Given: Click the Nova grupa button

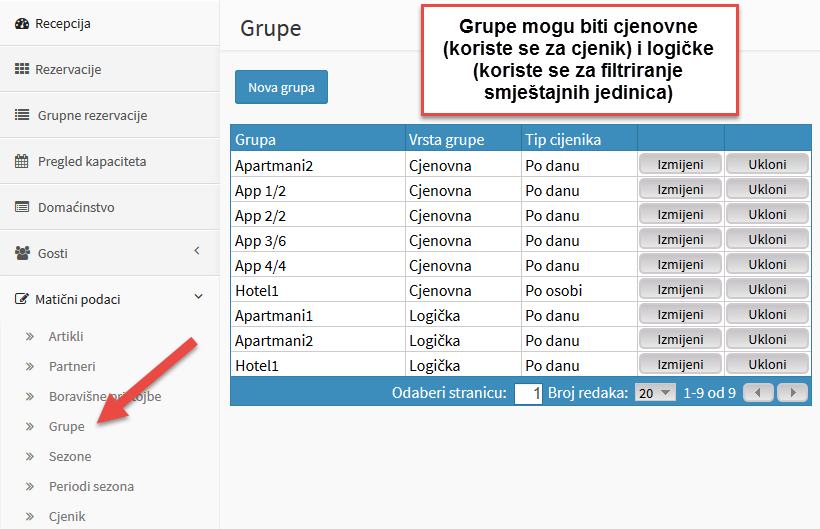Looking at the screenshot, I should (x=281, y=87).
